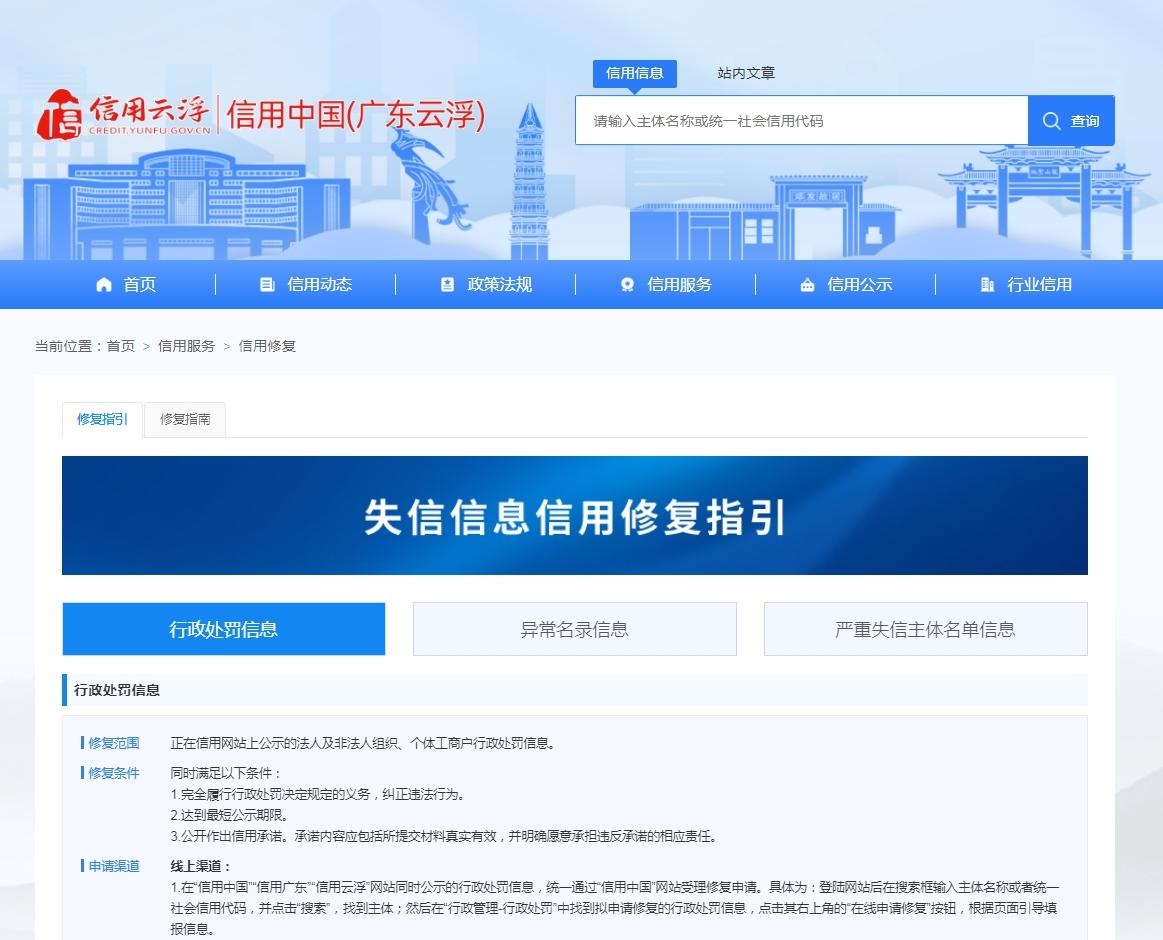Switch to the 站内文章 search tab

tap(744, 73)
